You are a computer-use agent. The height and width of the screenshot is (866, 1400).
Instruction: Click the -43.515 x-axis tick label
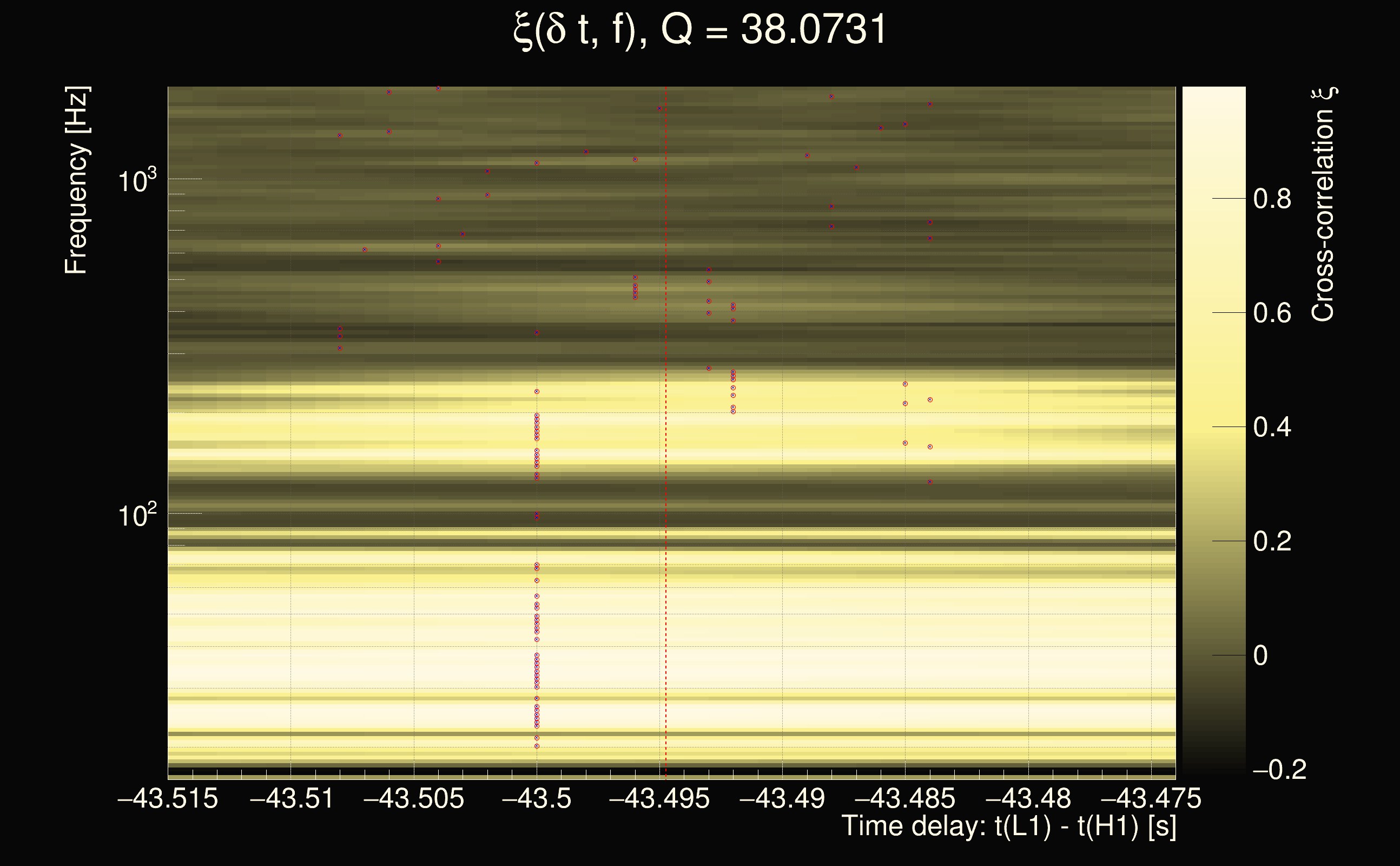point(168,798)
